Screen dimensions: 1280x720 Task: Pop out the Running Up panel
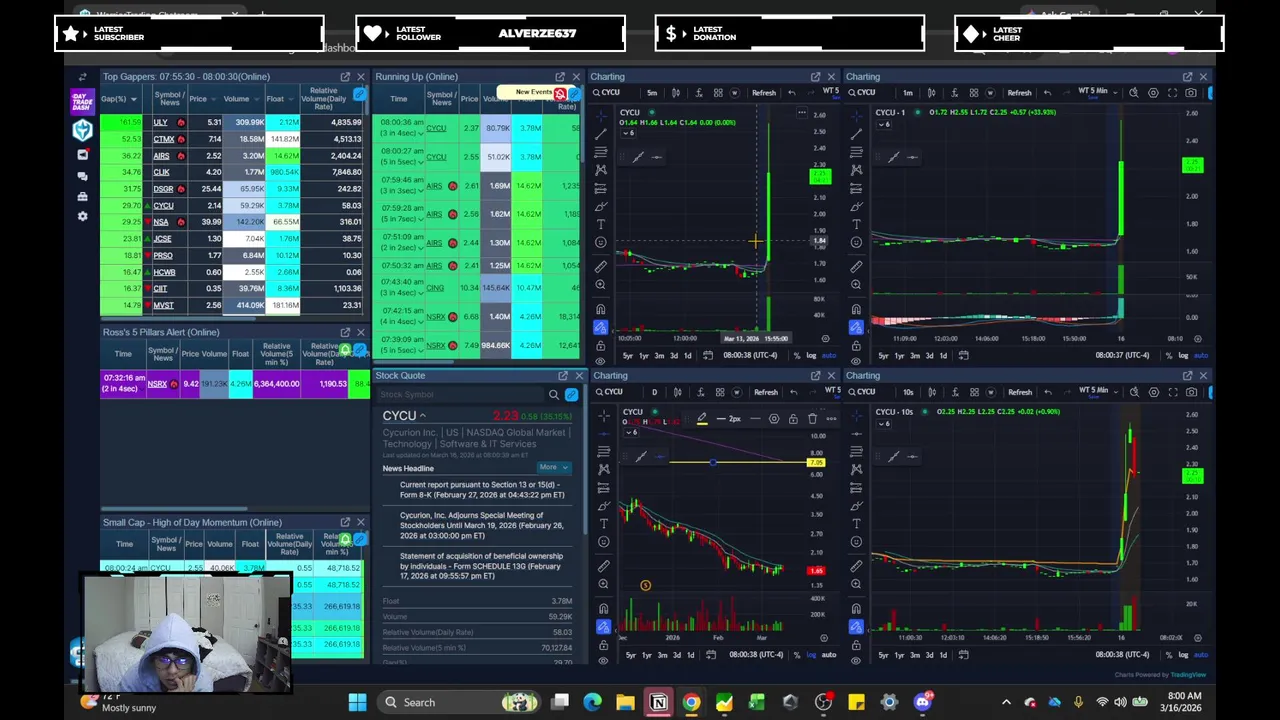click(560, 77)
